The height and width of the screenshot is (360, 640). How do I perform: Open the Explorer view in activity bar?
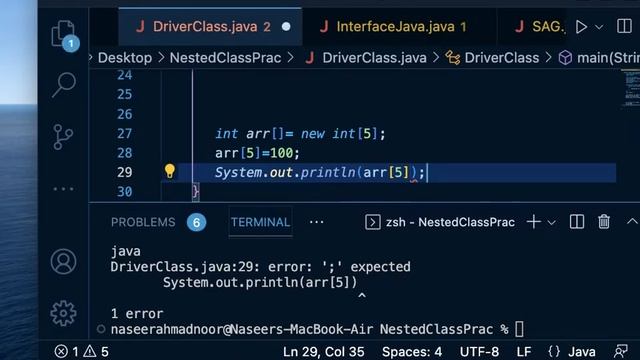(x=64, y=33)
